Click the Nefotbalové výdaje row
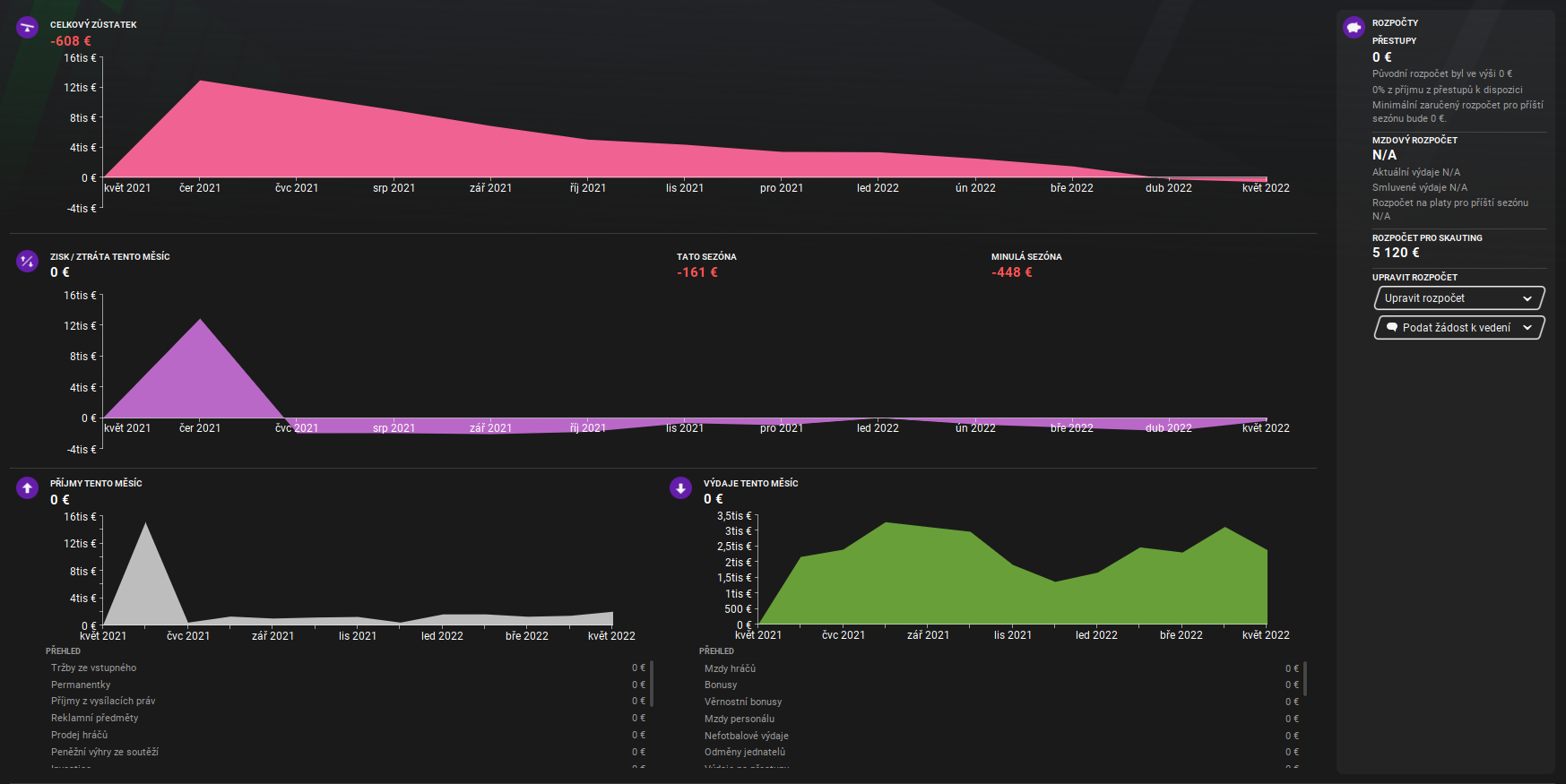 point(1001,736)
